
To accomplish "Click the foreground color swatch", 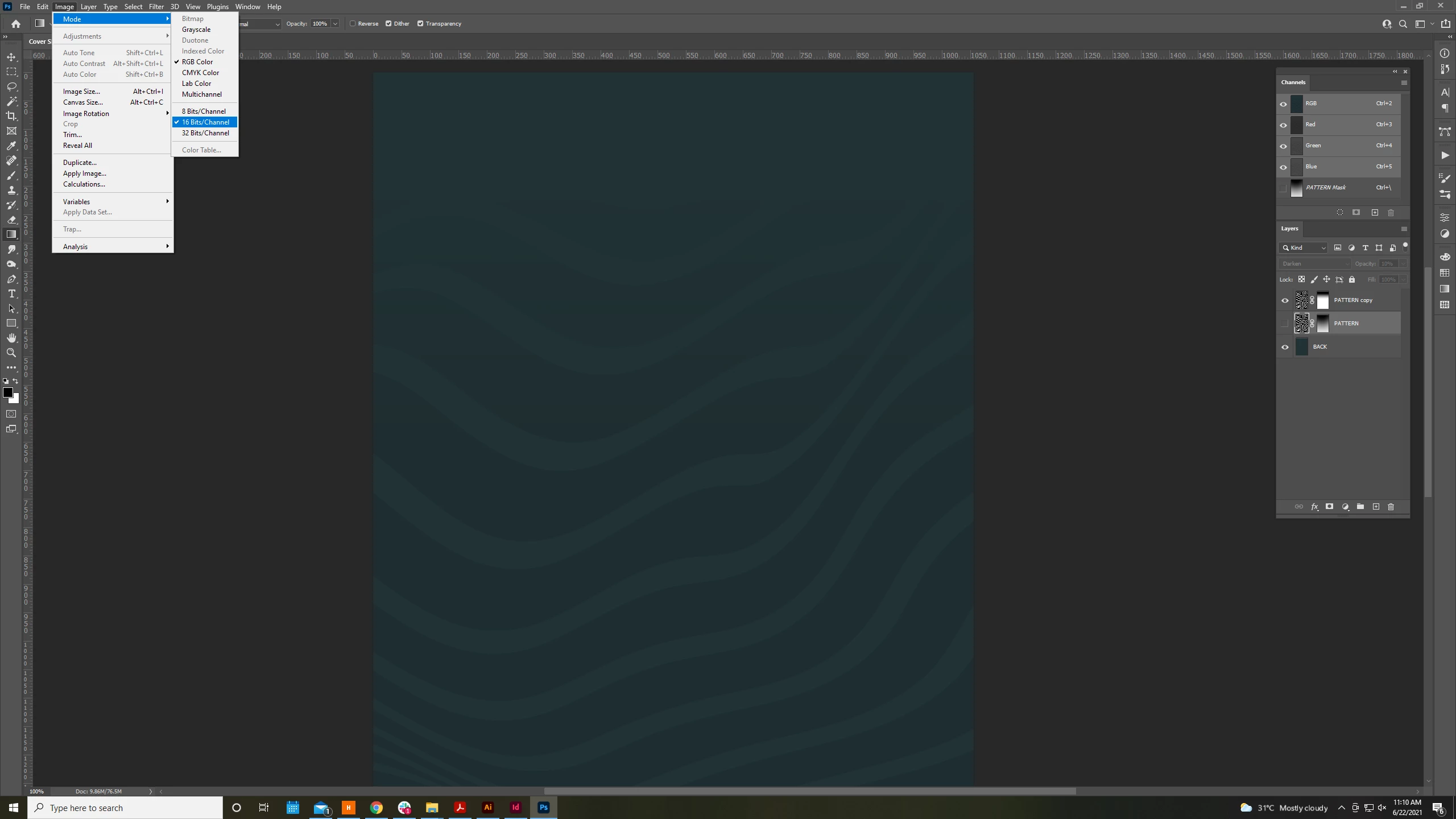I will pos(8,392).
